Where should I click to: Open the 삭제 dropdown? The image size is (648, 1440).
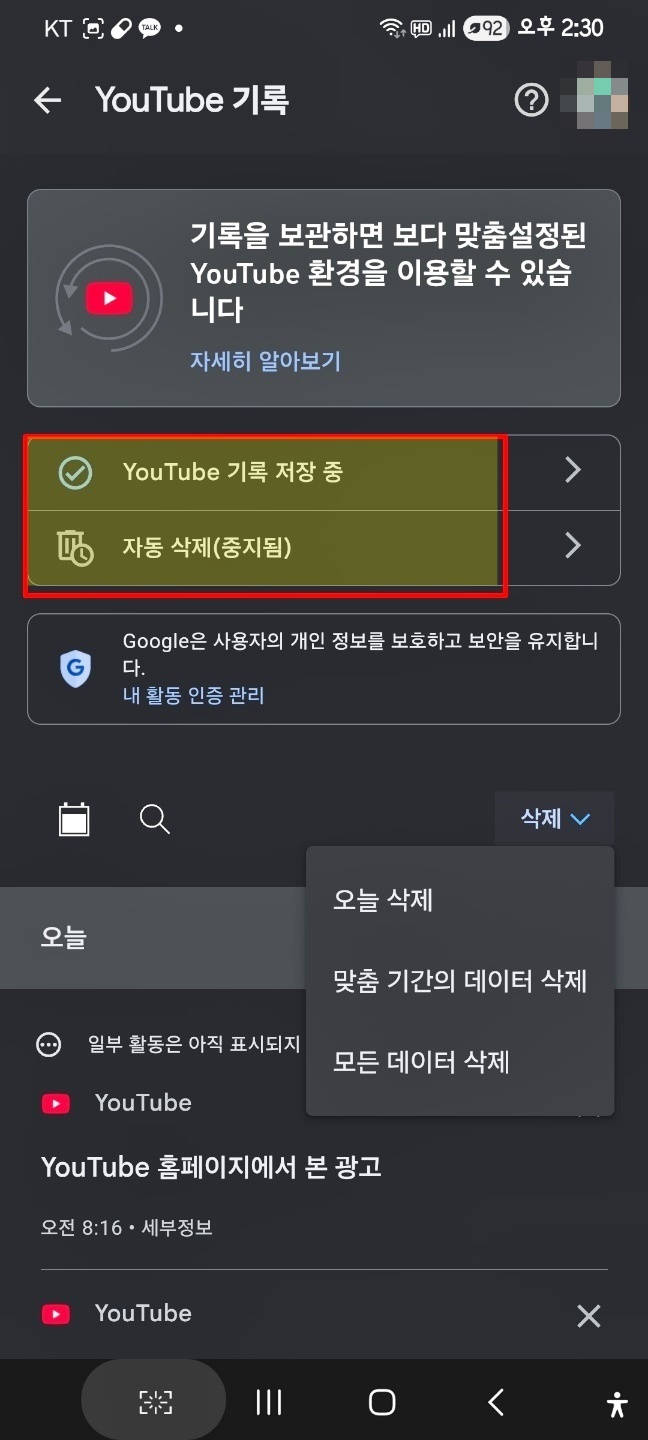[555, 819]
